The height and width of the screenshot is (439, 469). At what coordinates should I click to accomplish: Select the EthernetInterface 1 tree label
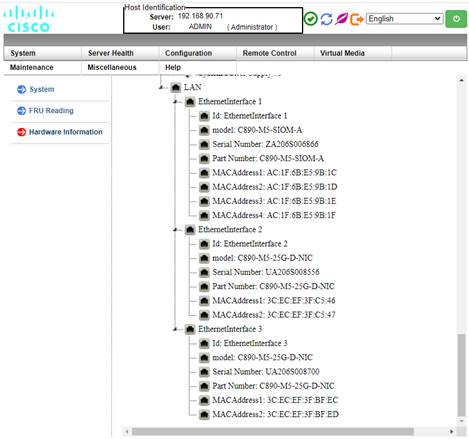click(x=230, y=102)
